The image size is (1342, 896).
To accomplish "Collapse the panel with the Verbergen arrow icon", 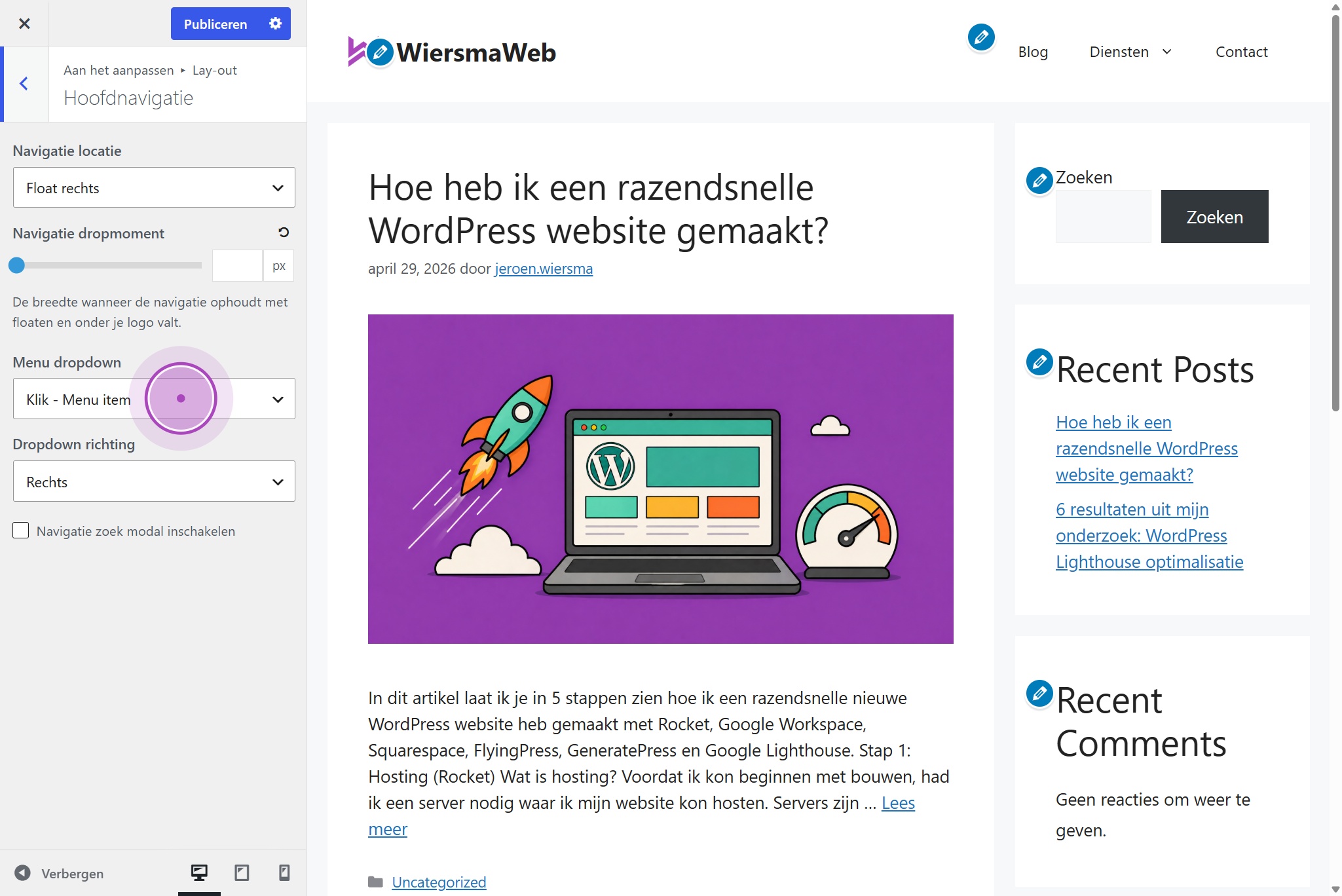I will tap(22, 873).
